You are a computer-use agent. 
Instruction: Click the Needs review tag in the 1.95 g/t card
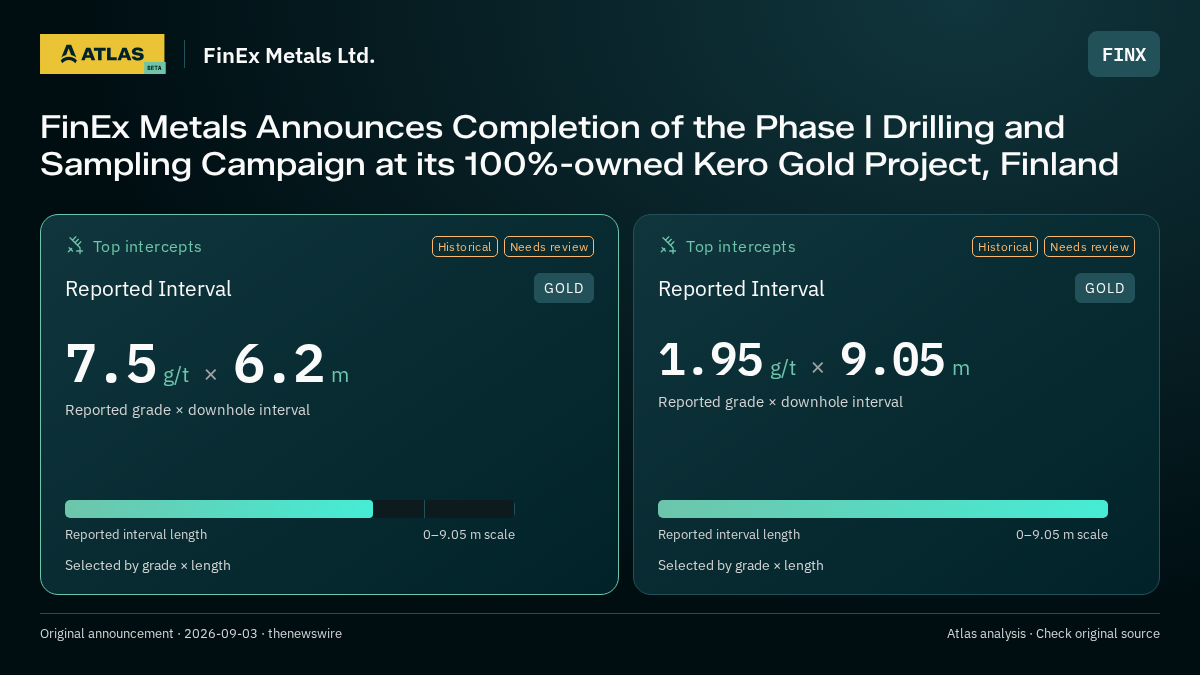point(1089,247)
